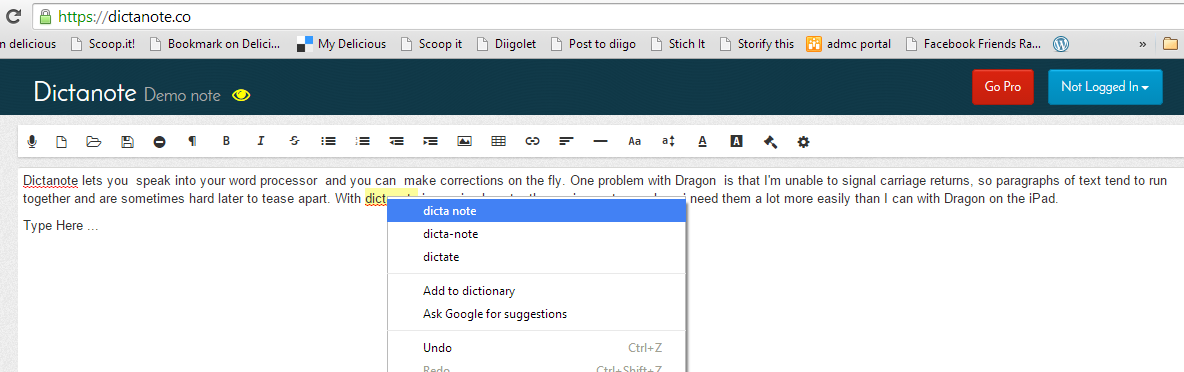The image size is (1184, 372).
Task: Open the font size option
Action: 668,141
